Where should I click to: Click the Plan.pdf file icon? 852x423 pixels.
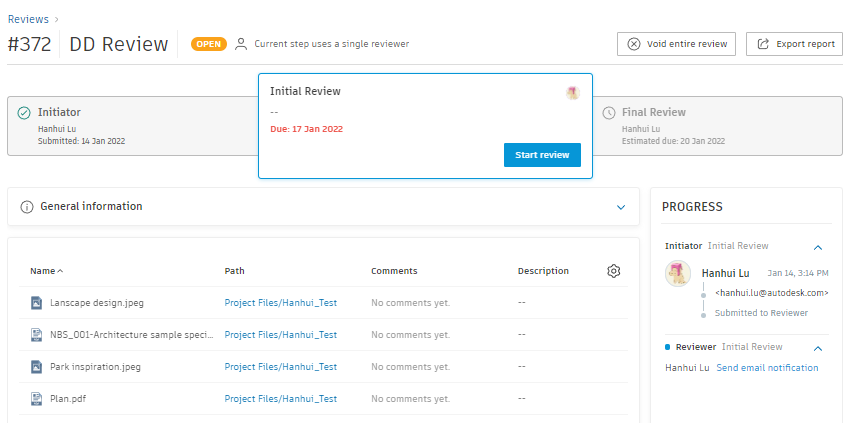36,399
